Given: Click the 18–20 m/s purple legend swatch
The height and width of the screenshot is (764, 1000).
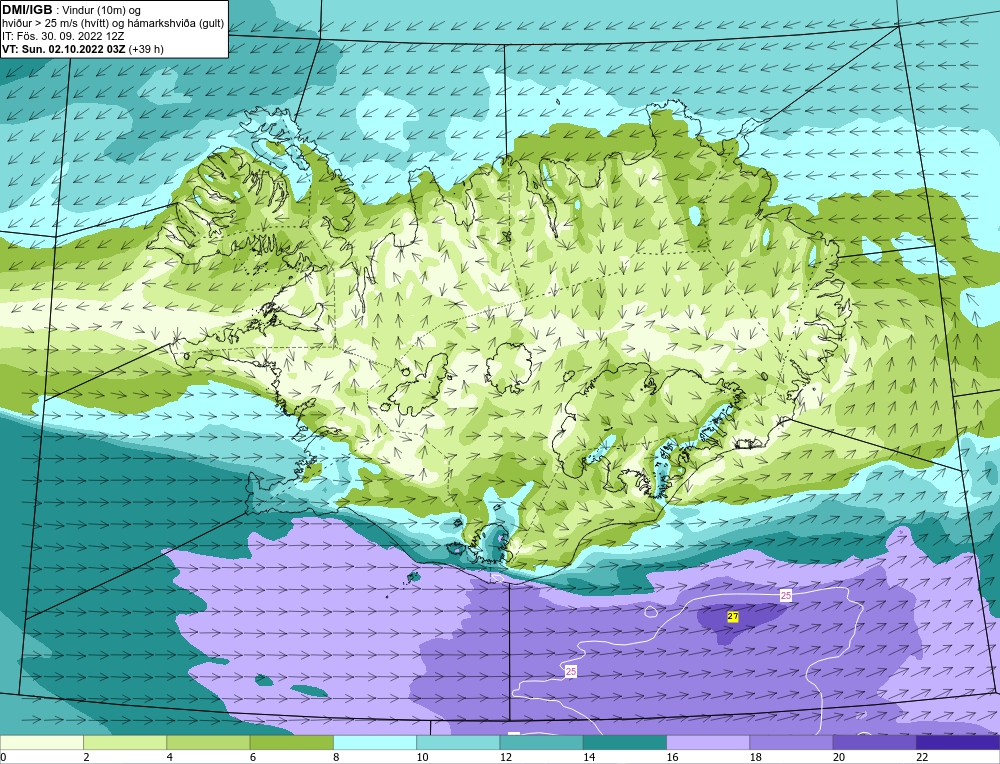Looking at the screenshot, I should point(791,743).
